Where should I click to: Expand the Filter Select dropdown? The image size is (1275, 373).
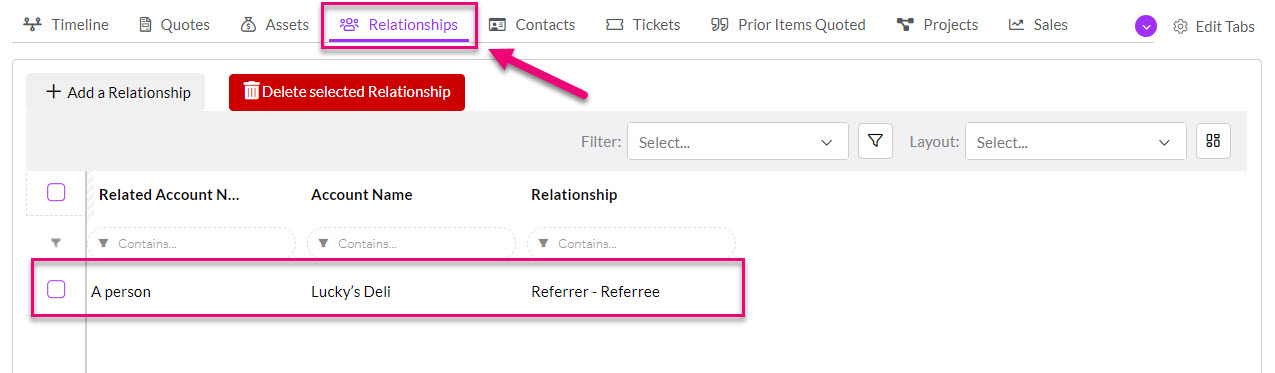click(x=737, y=141)
